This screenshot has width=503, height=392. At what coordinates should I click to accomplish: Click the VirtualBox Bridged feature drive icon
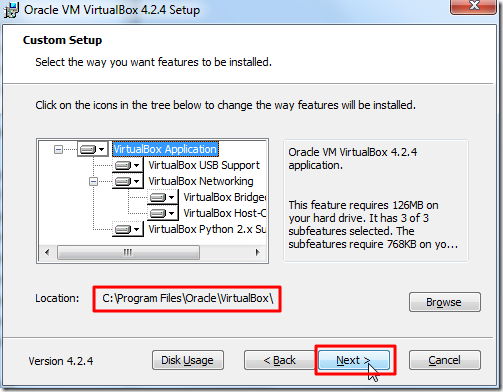(x=163, y=197)
